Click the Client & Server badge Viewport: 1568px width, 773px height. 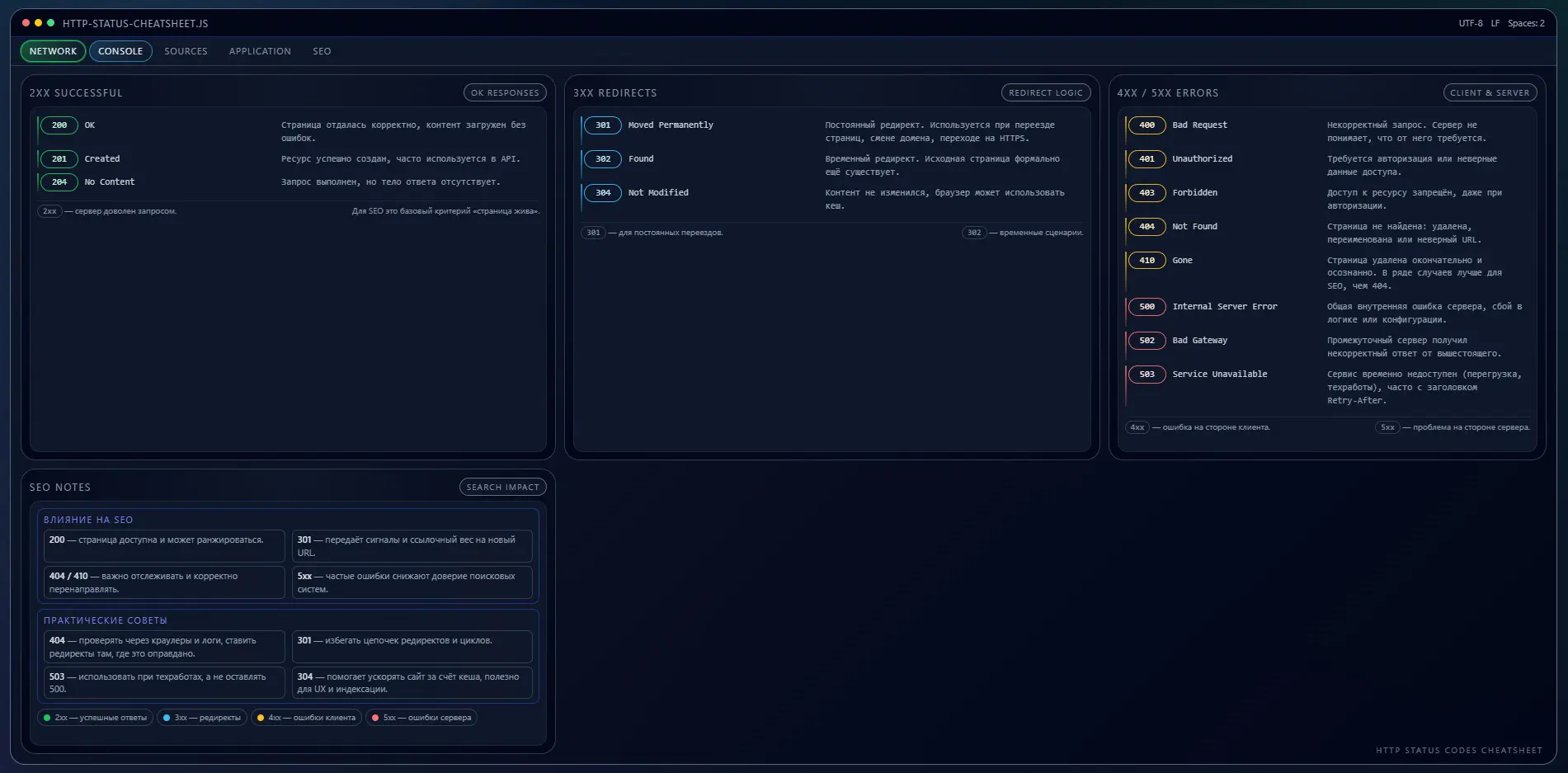pos(1489,93)
